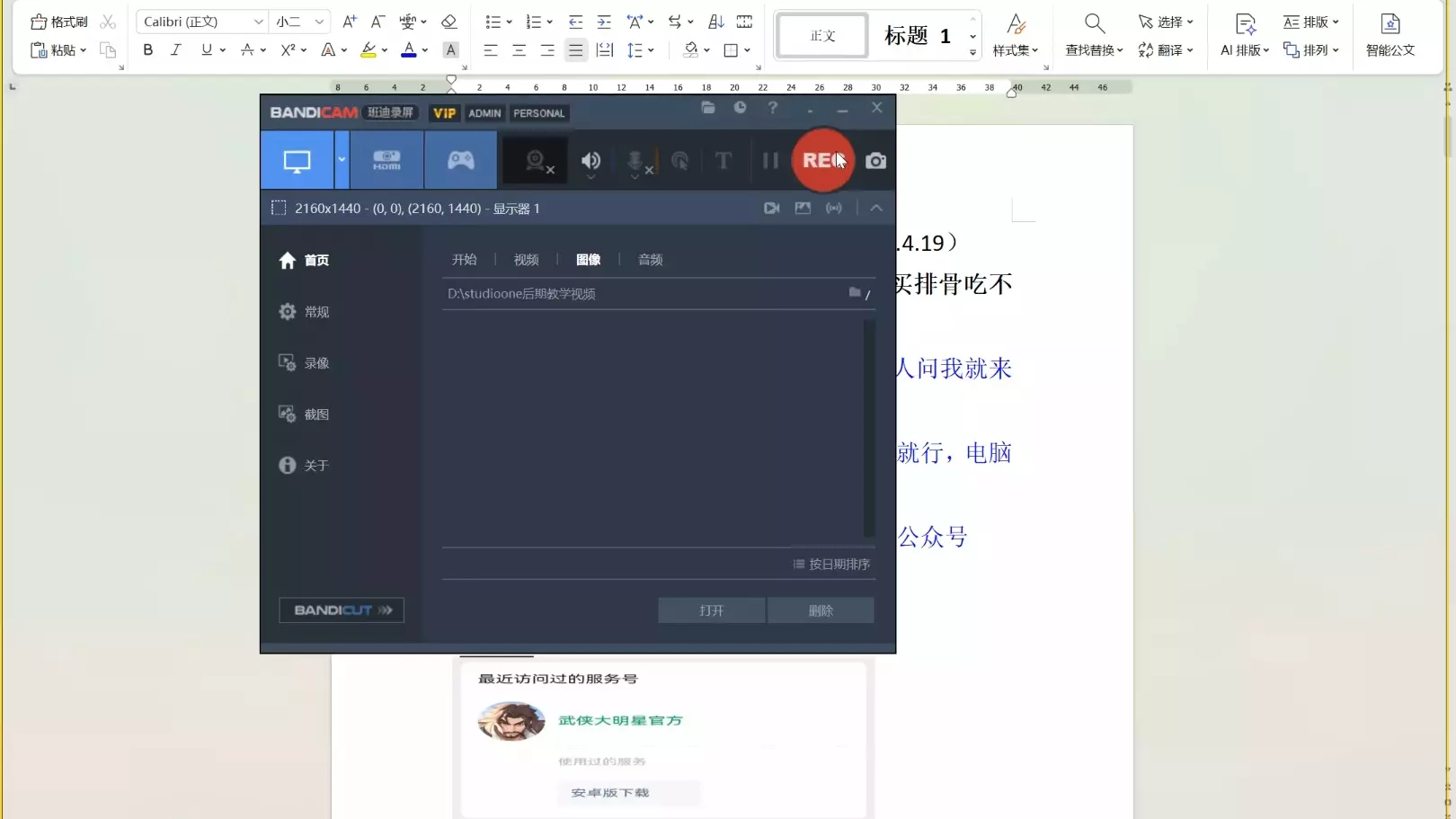1456x819 pixels.
Task: Clear formatting with the eraser icon
Action: (x=449, y=22)
